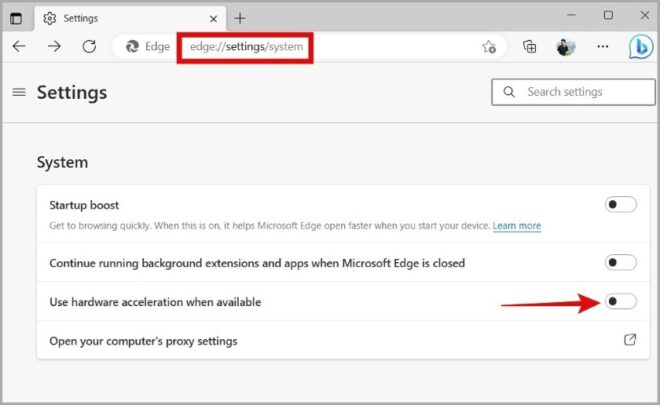660x405 pixels.
Task: Toggle the Startup boost switch
Action: [620, 205]
